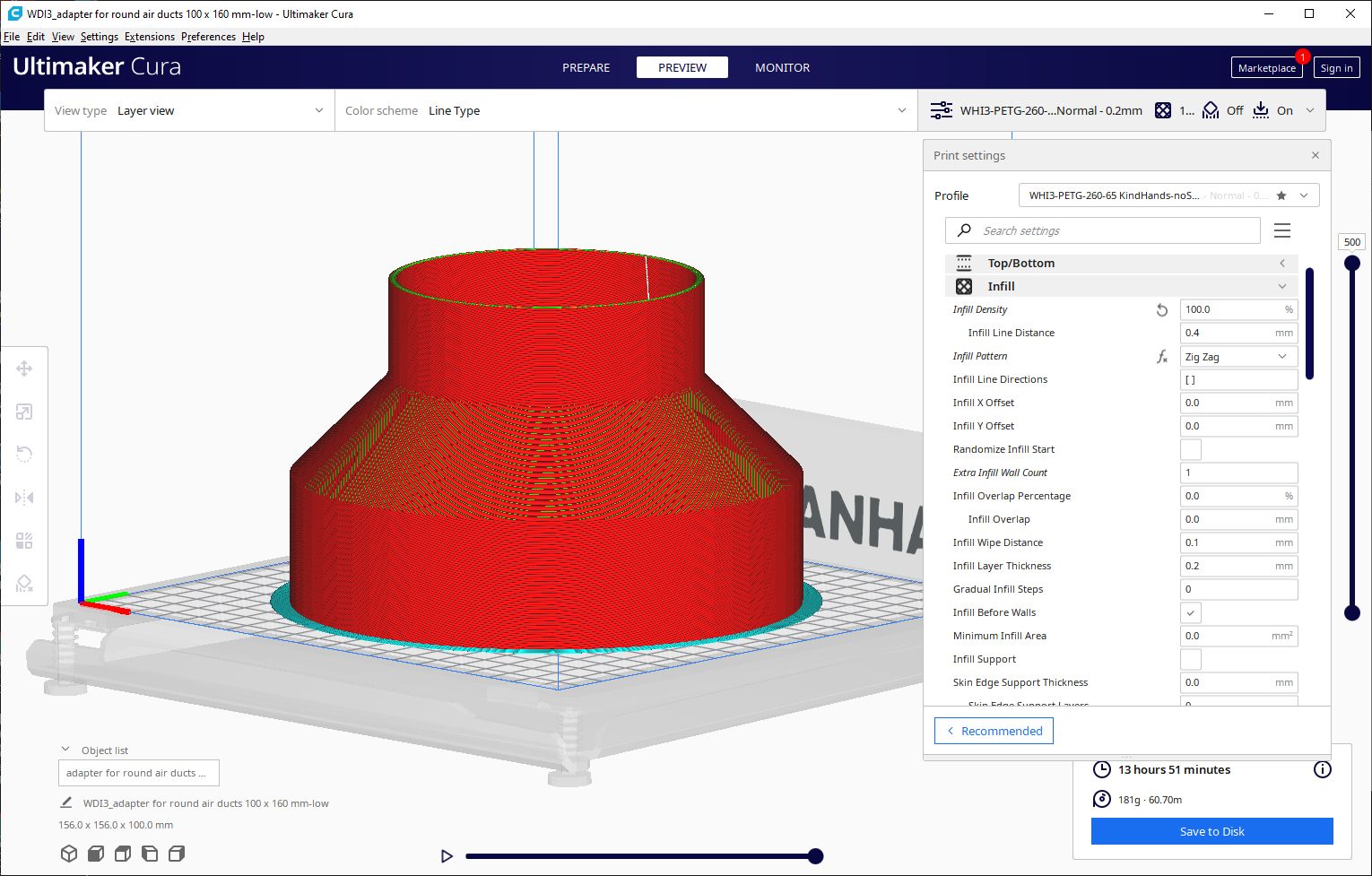Reset Infill Density to default value
The width and height of the screenshot is (1372, 876).
pyautogui.click(x=1161, y=309)
